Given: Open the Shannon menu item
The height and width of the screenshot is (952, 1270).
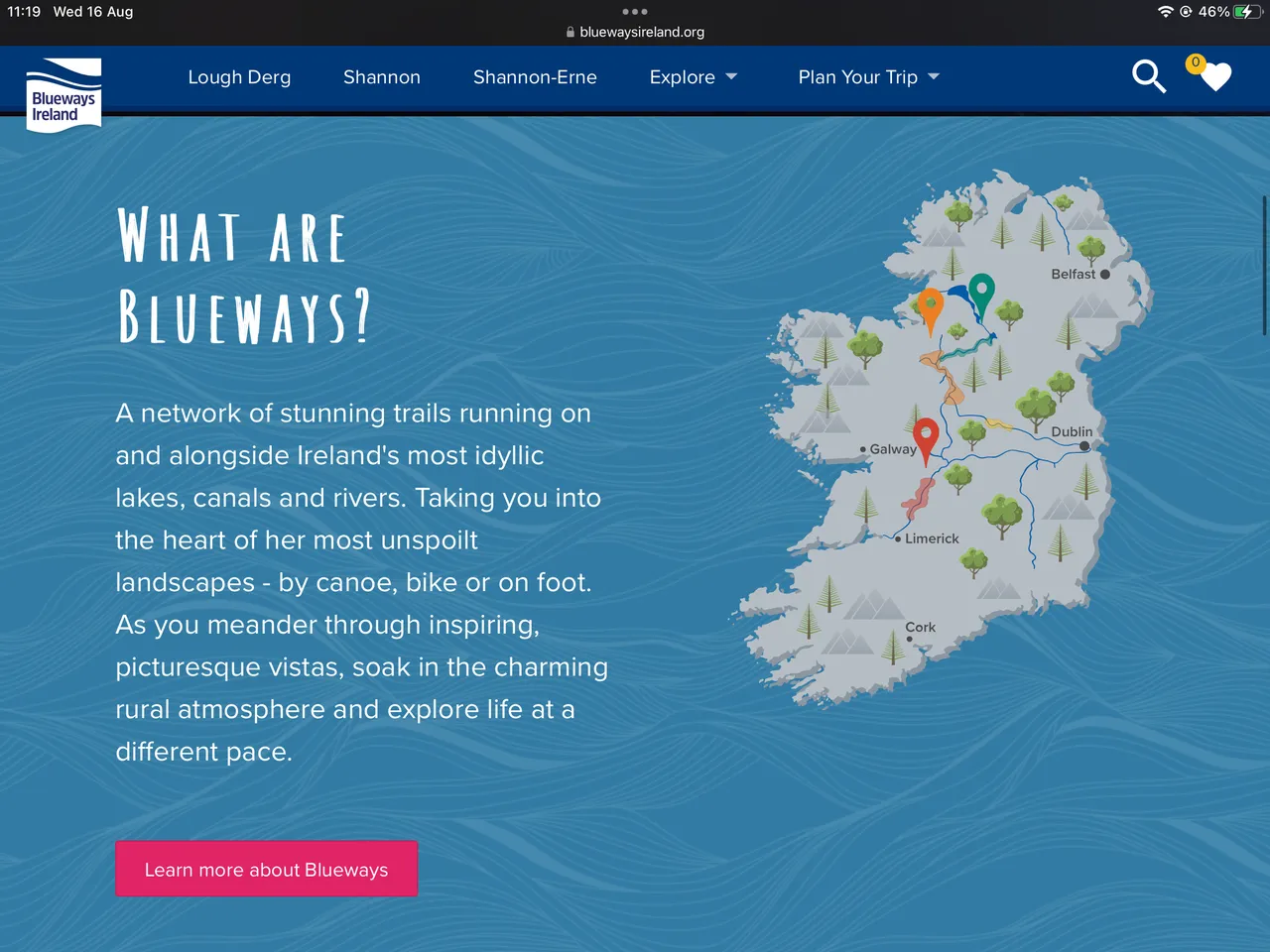Looking at the screenshot, I should (x=382, y=77).
